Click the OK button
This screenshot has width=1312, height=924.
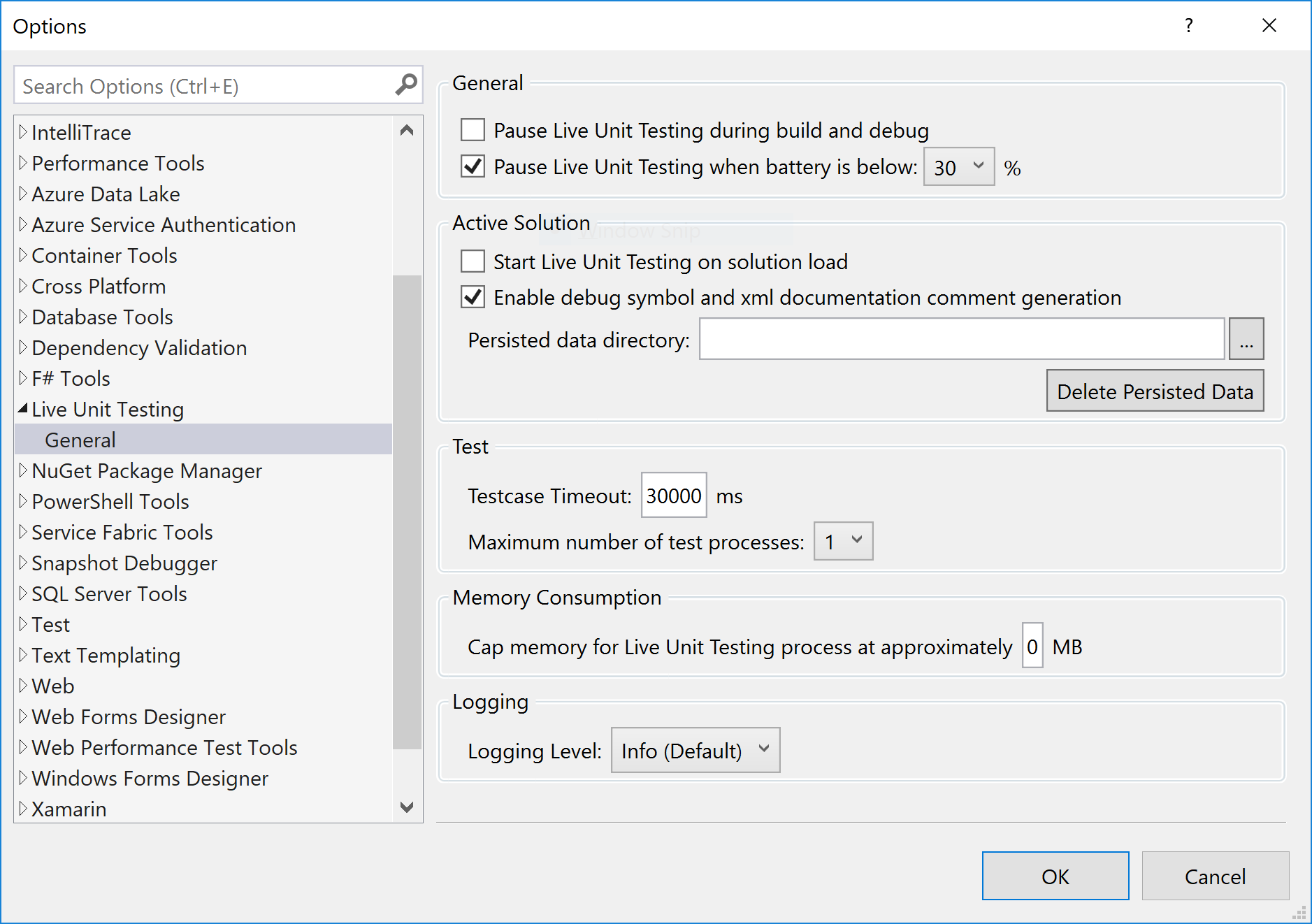tap(1055, 876)
